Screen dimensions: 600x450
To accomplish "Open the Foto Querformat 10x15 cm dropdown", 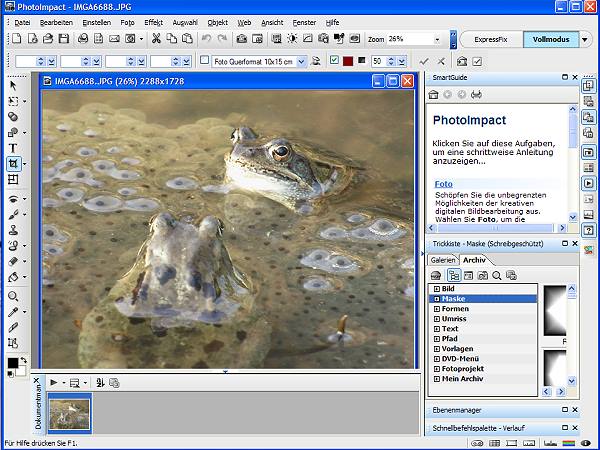I will tap(302, 61).
